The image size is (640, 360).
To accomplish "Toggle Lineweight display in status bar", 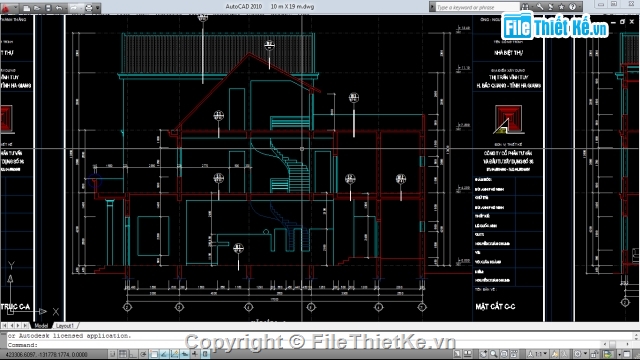I will pyautogui.click(x=195, y=354).
